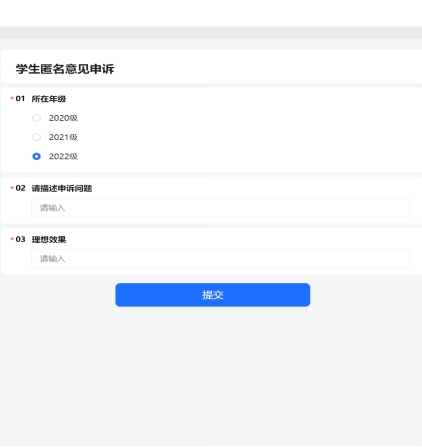
Task: Click the 2021级 option label text
Action: click(63, 137)
